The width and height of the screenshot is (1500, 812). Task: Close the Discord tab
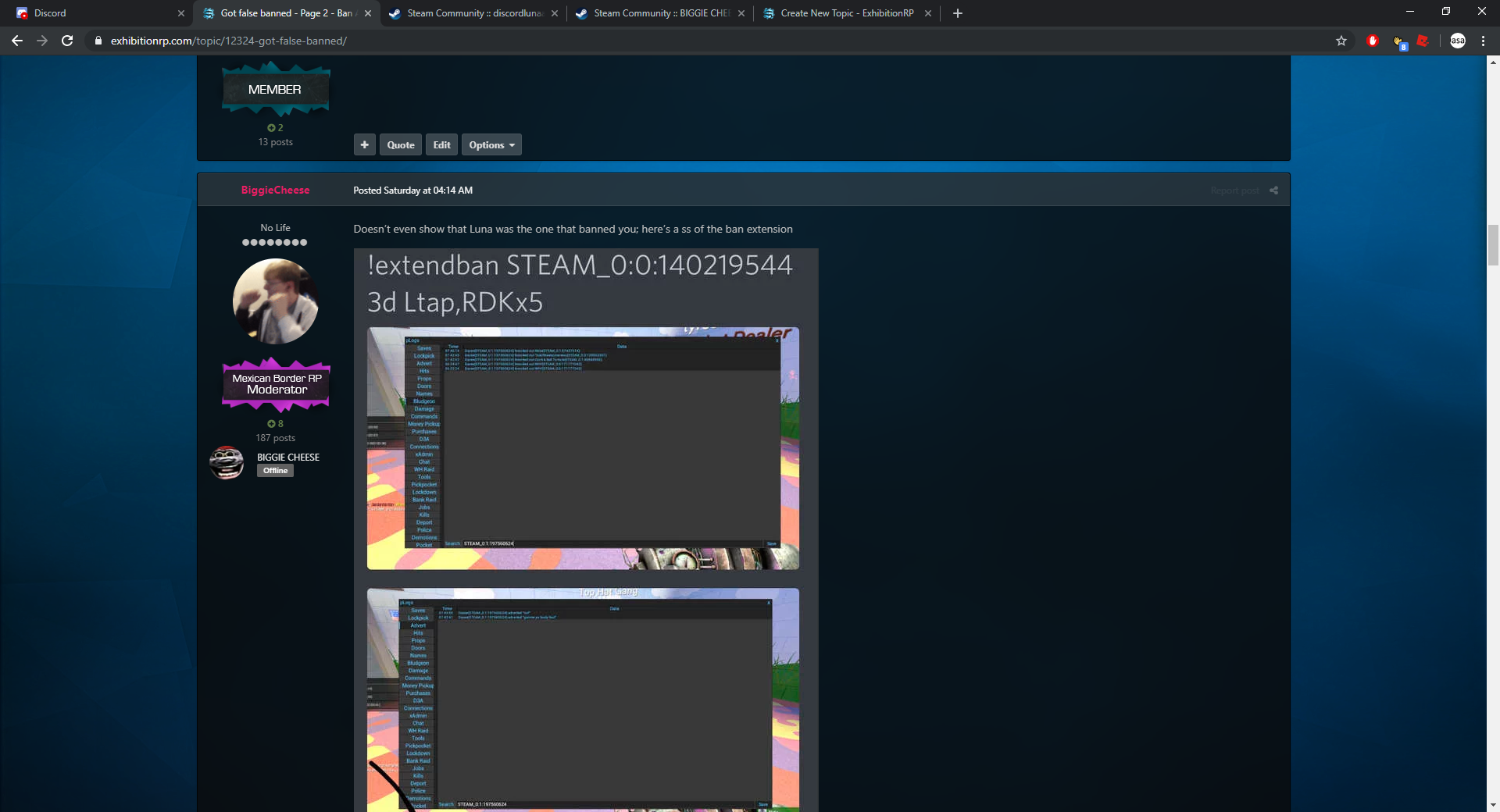181,13
